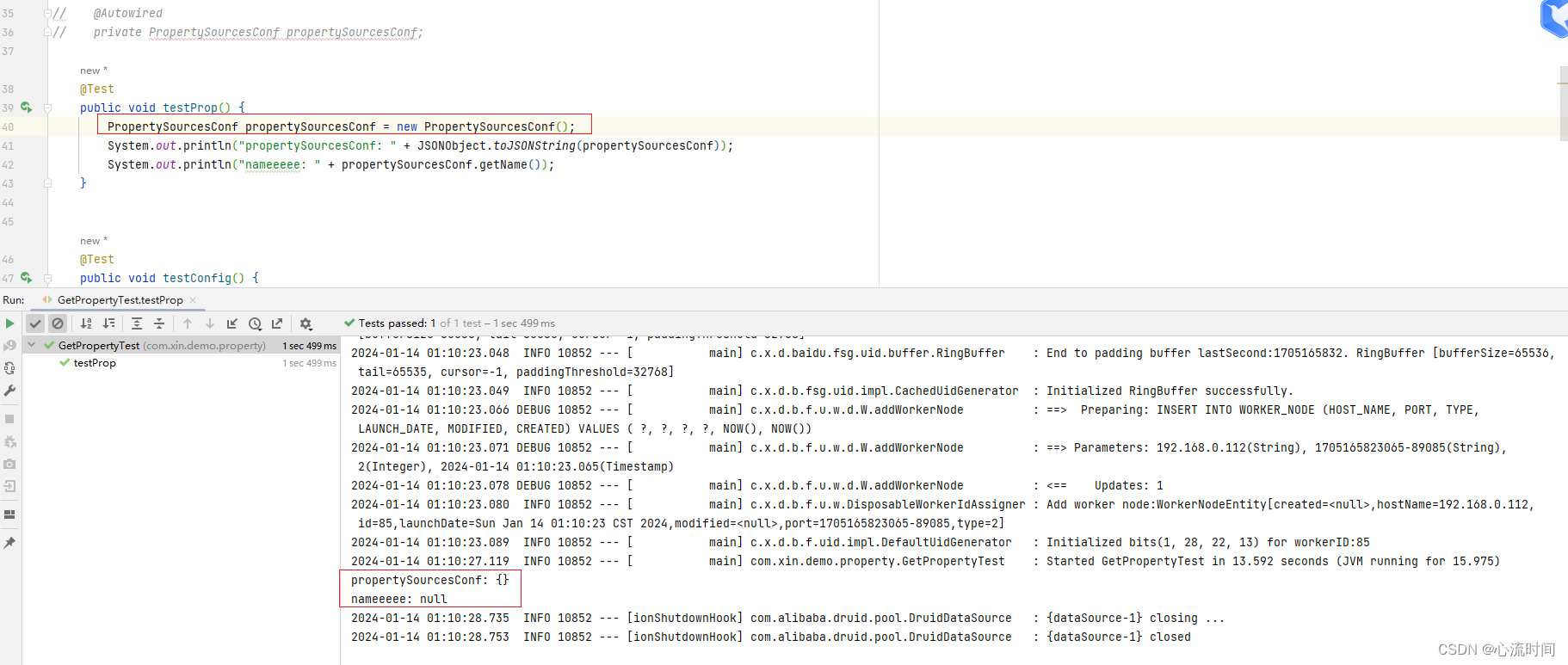Click '{dataSource-1} closed' log line
This screenshot has height=665, width=1568.
(x=1119, y=637)
